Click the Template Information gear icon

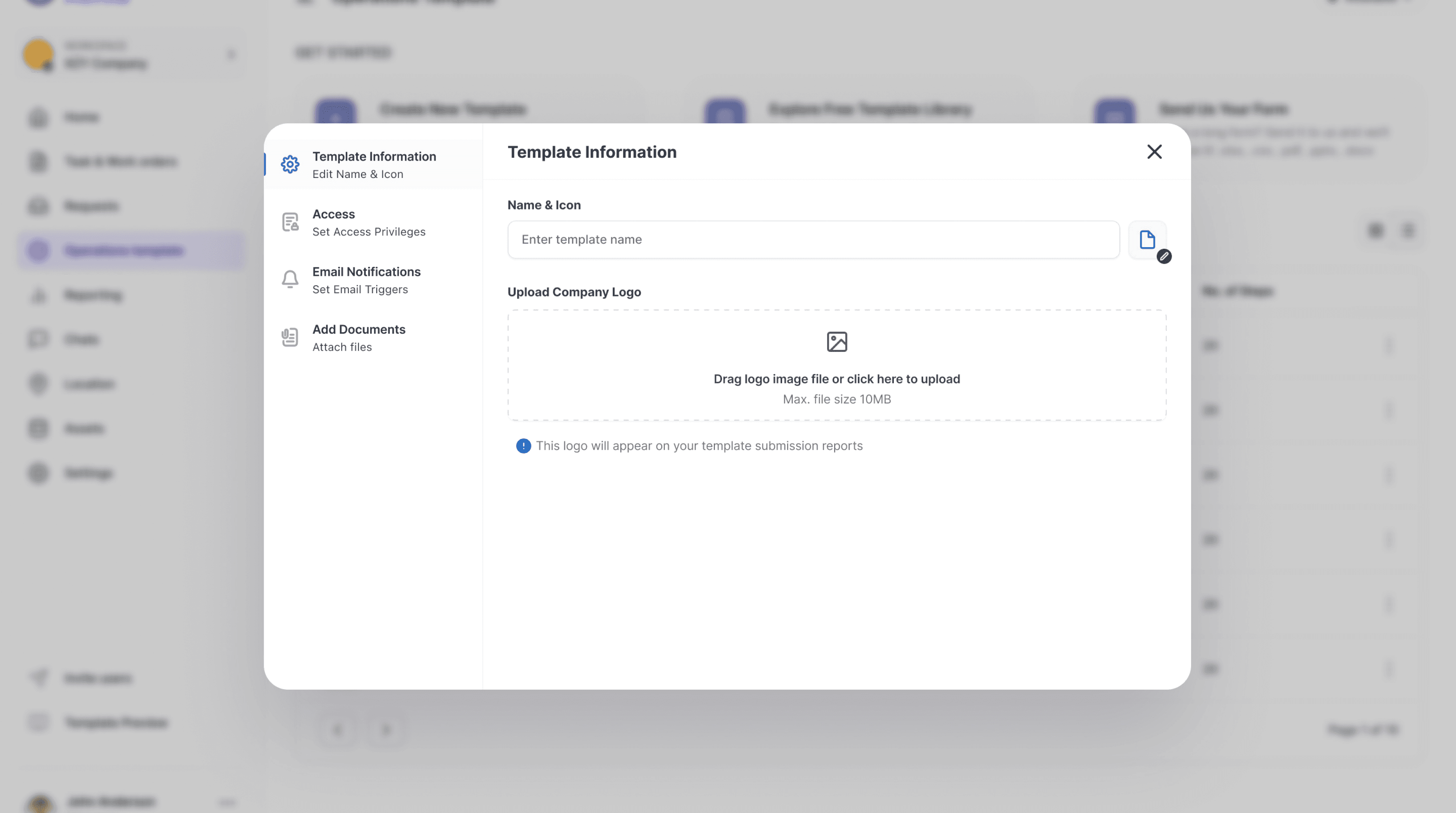tap(290, 165)
